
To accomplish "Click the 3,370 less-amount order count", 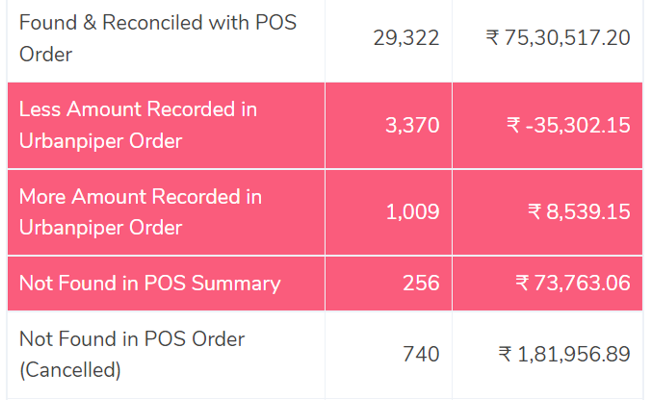I will (x=412, y=125).
